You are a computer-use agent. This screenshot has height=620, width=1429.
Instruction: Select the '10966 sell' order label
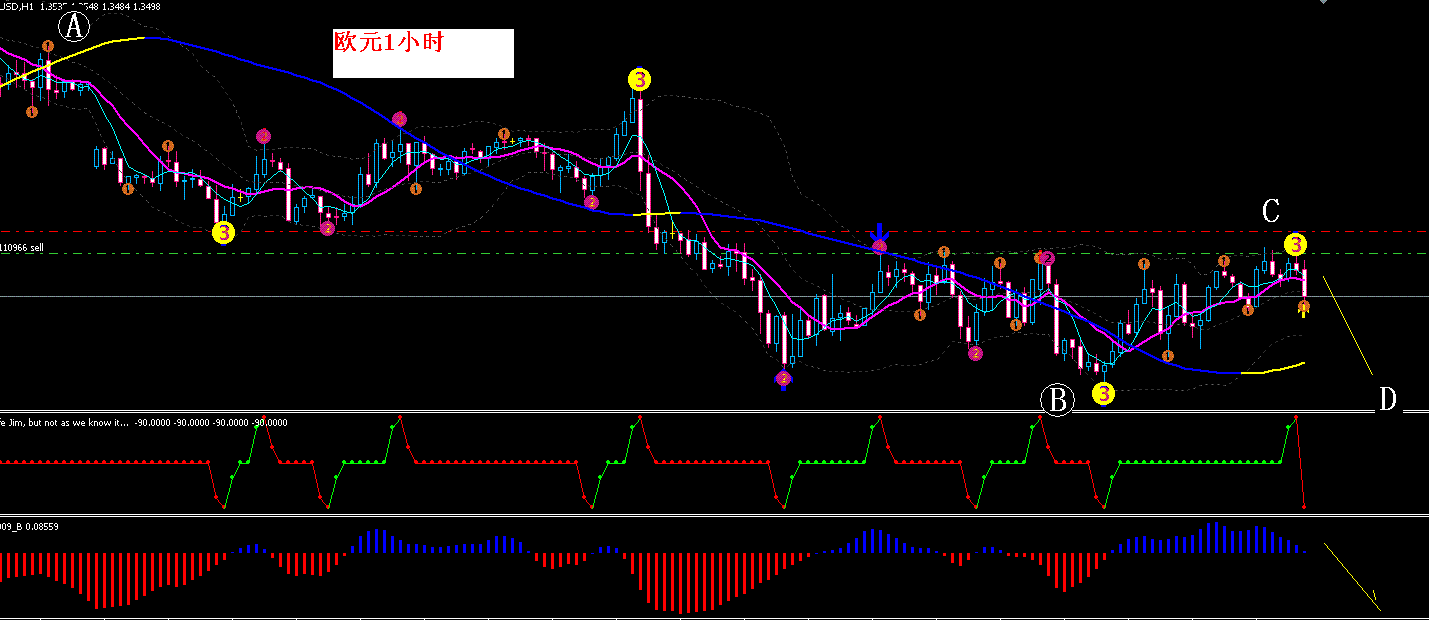[x=22, y=247]
